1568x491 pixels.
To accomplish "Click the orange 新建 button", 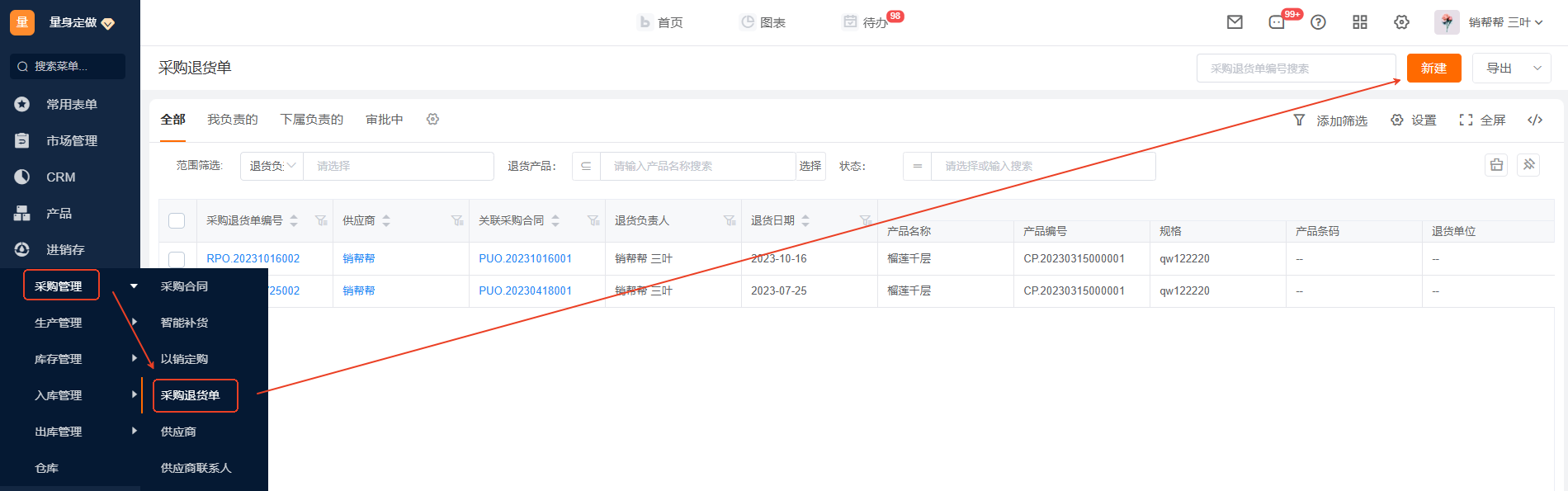I will (x=1433, y=68).
